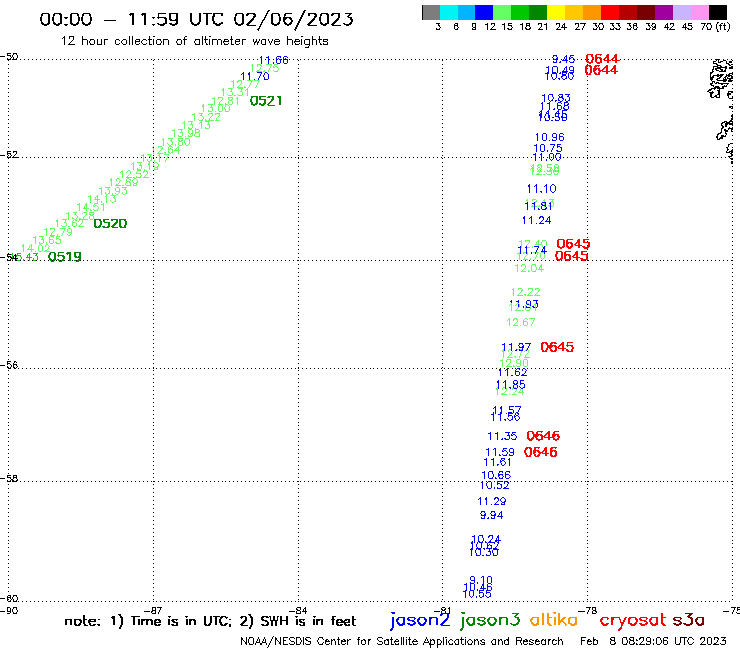The image size is (740, 650).
Task: Click the generation timestamp Feb 8 08:29:06 UTC 2023
Action: (x=653, y=641)
